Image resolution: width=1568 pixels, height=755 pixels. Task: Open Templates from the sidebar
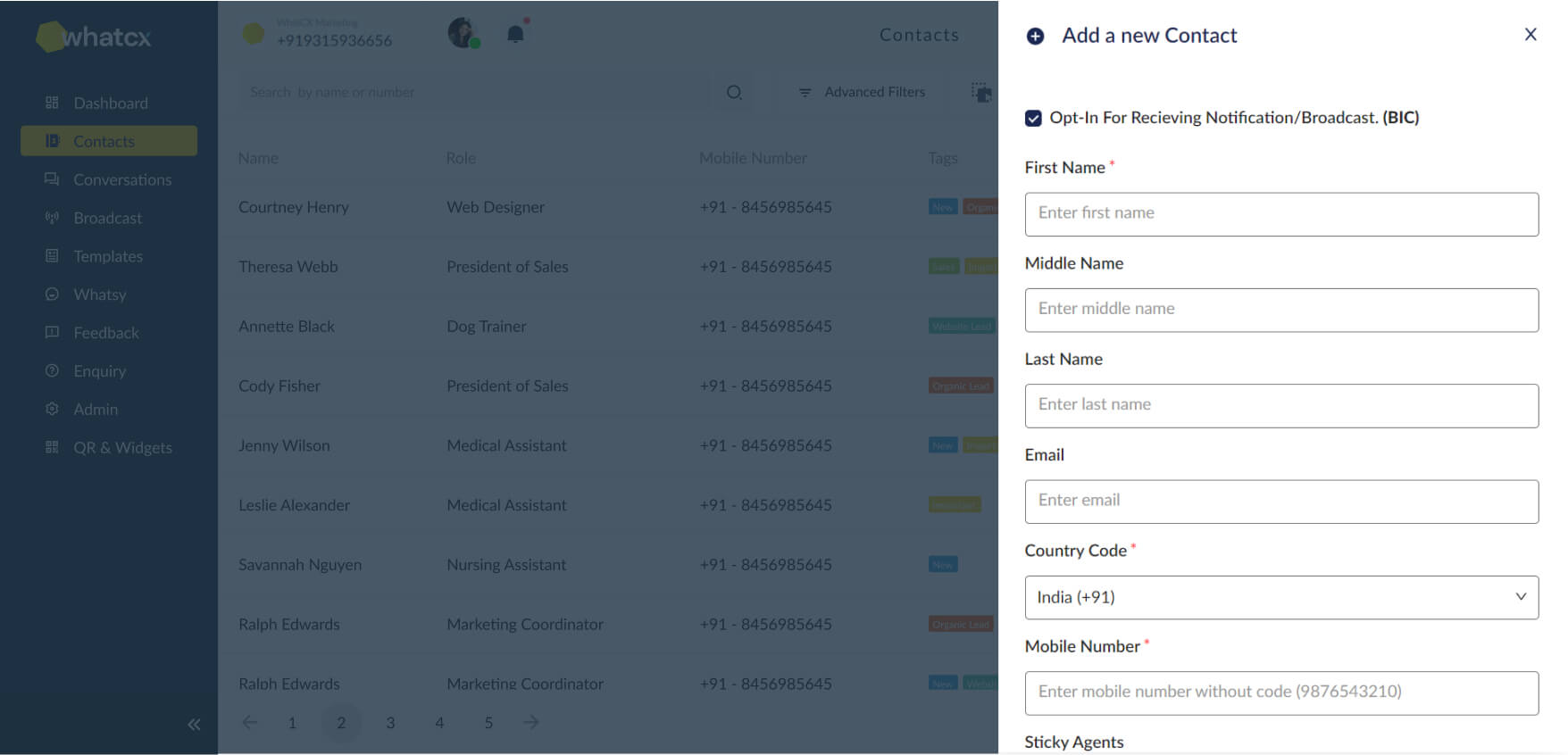107,256
